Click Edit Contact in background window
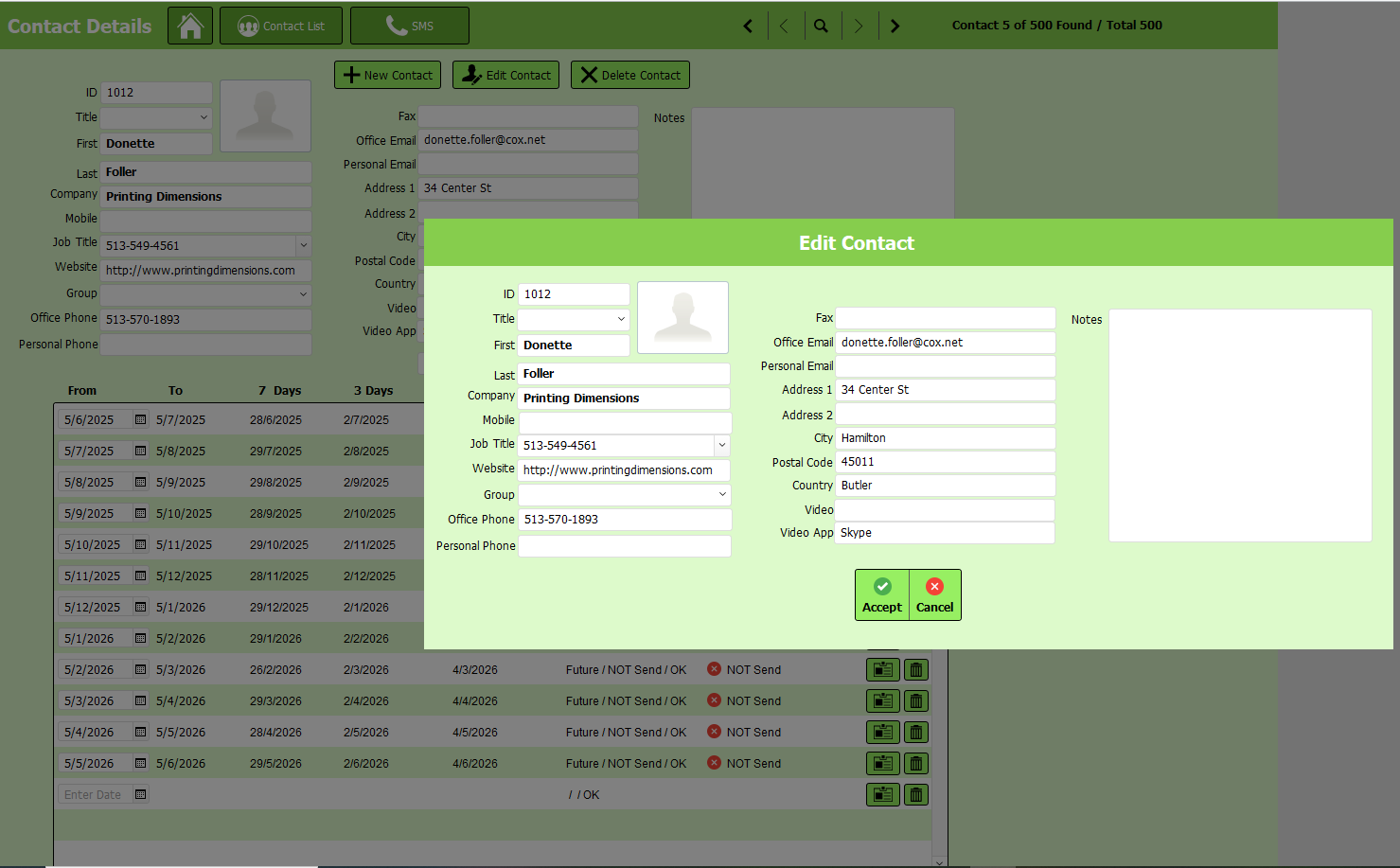The height and width of the screenshot is (868, 1400). [x=506, y=75]
